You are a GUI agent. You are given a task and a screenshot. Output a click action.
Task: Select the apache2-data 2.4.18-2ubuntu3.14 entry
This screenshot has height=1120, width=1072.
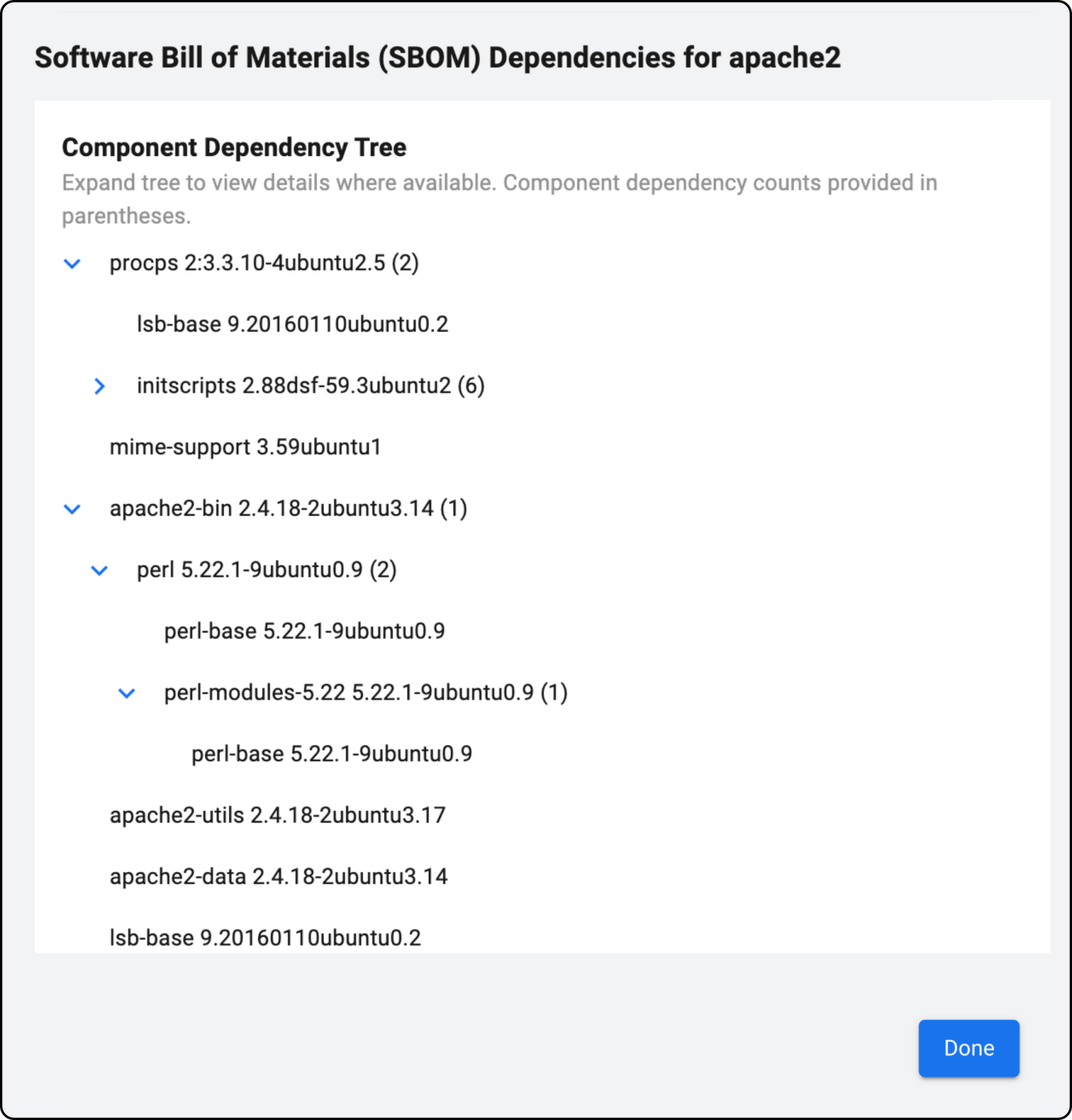click(x=279, y=876)
